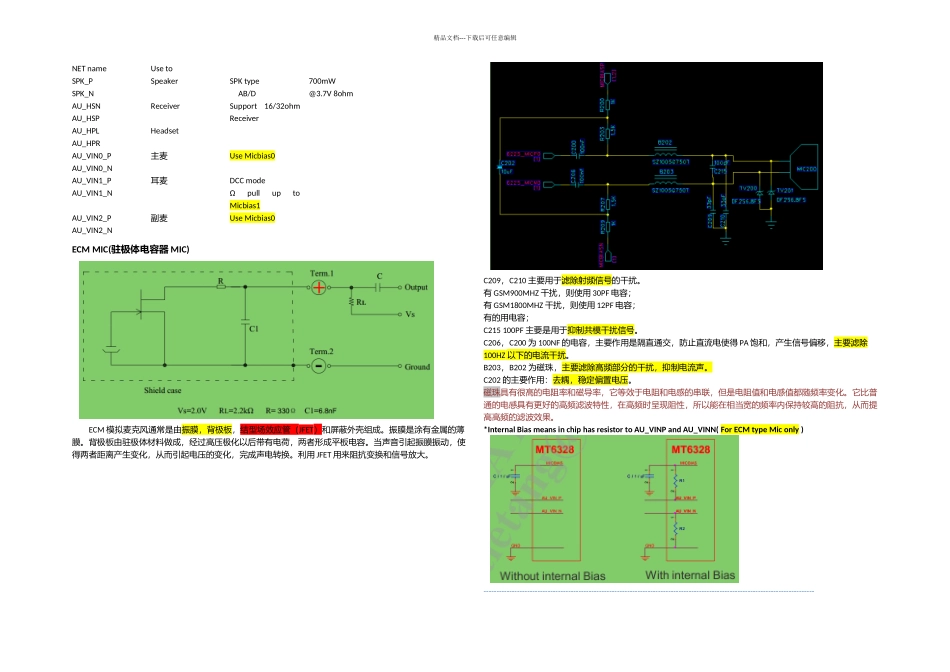Click the line starting 'C209，C210 主要用于'

pos(562,281)
